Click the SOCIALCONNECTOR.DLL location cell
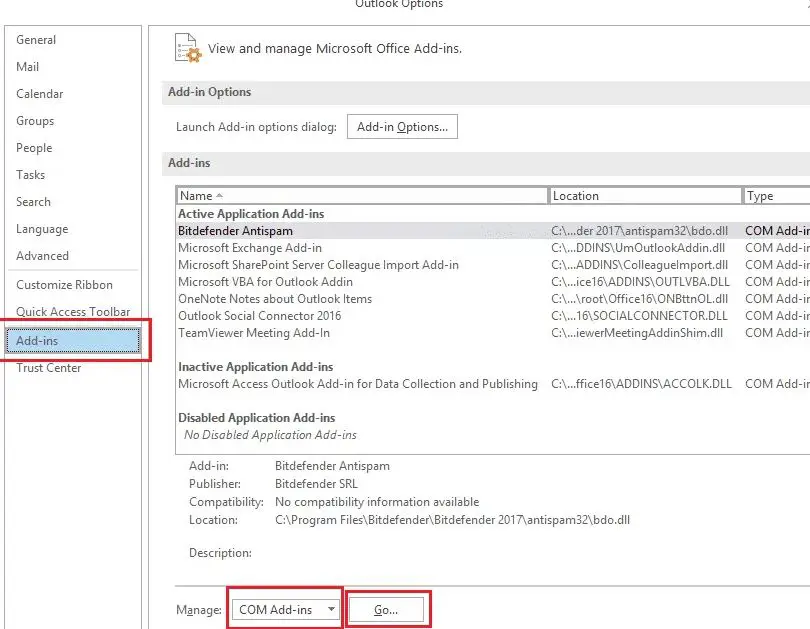 [640, 316]
